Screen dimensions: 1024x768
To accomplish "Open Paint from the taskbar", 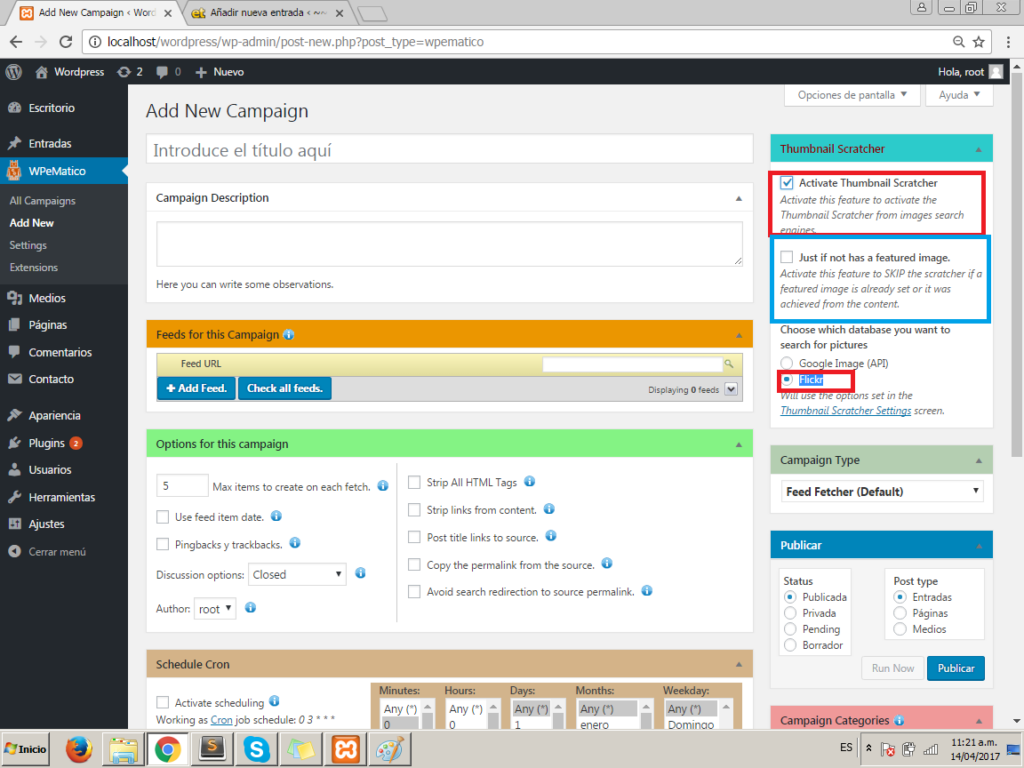I will point(390,749).
